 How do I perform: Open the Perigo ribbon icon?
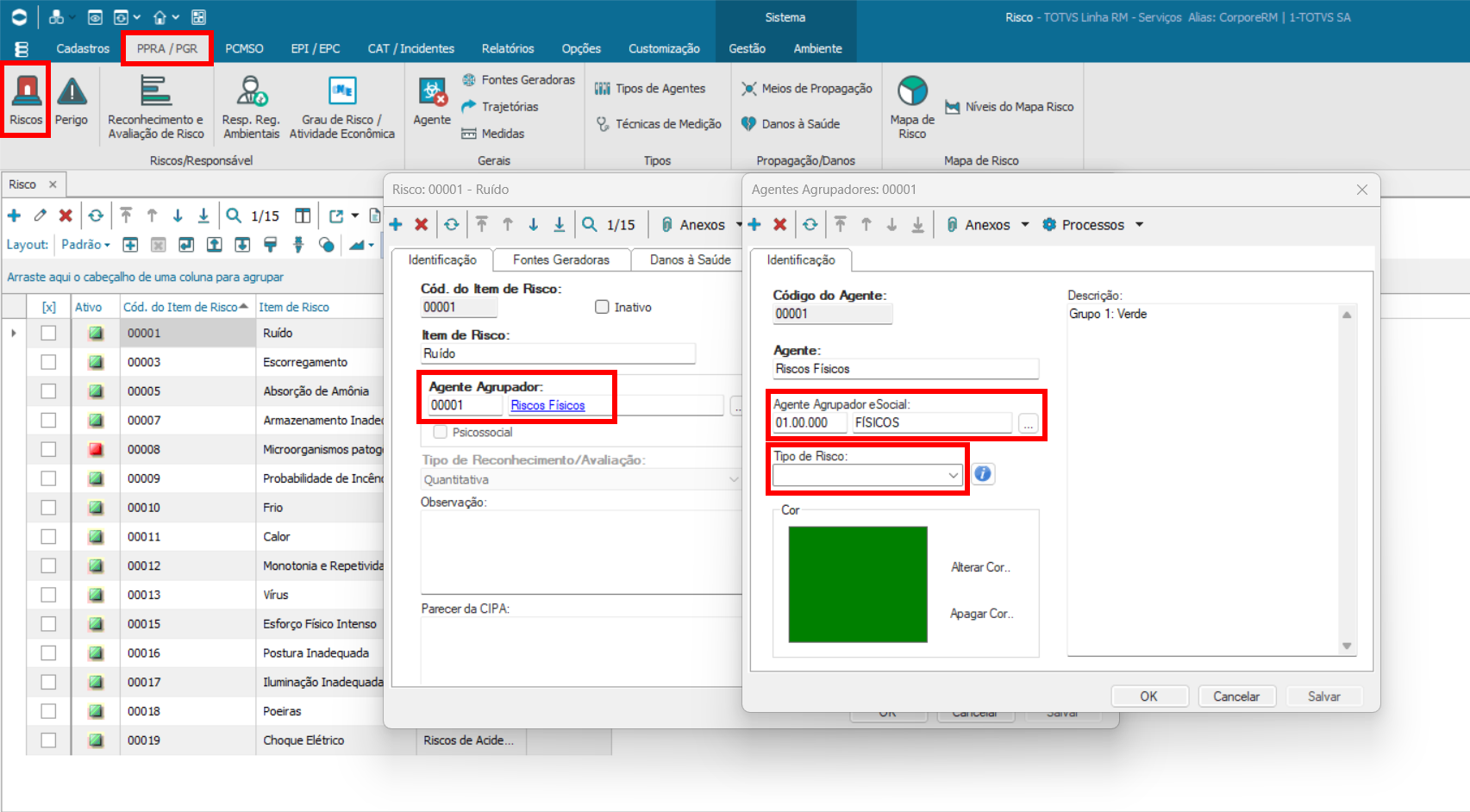(x=72, y=99)
